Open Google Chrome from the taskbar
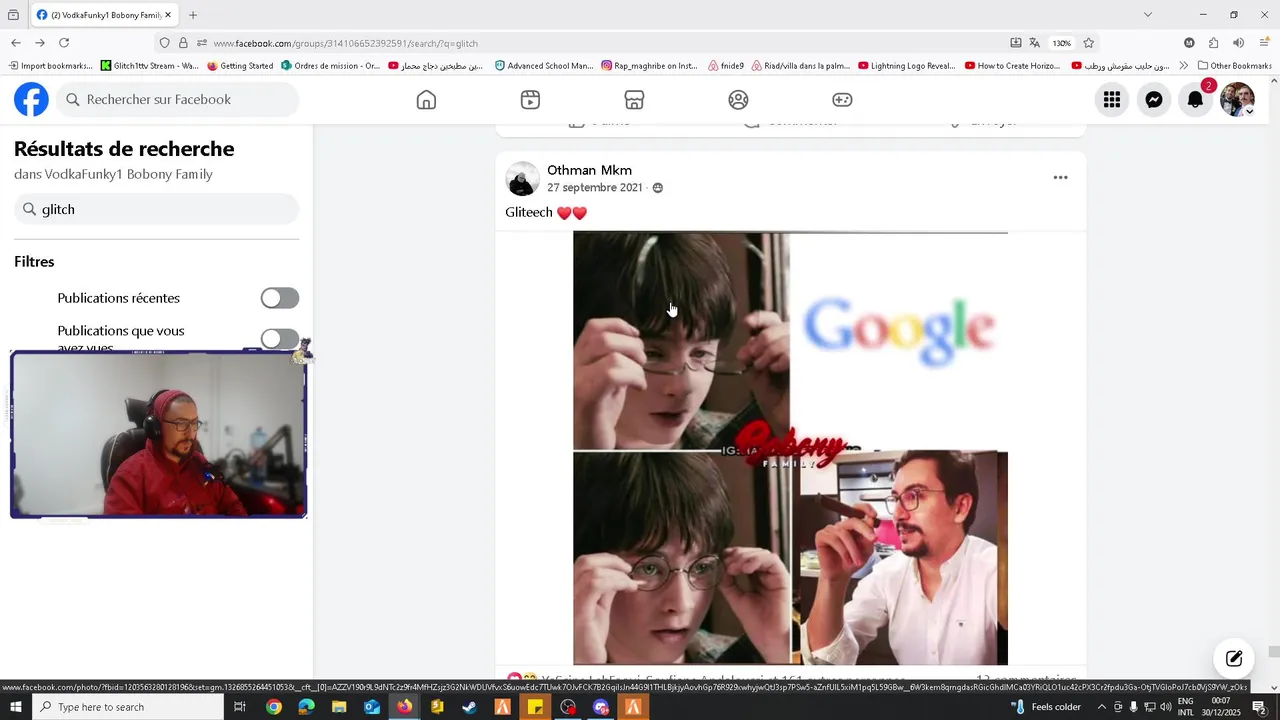Image resolution: width=1280 pixels, height=720 pixels. point(273,707)
